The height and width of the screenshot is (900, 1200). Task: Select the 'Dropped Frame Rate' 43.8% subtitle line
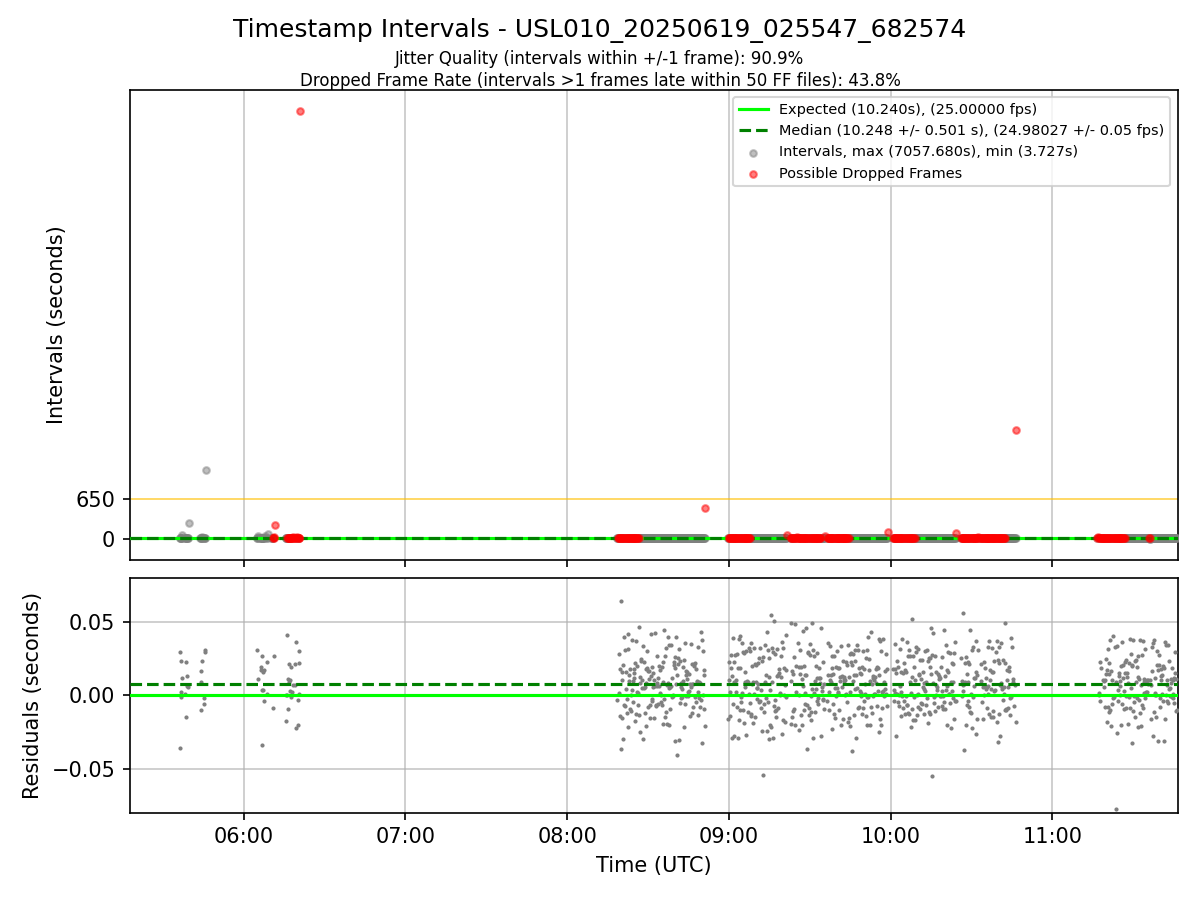600,80
